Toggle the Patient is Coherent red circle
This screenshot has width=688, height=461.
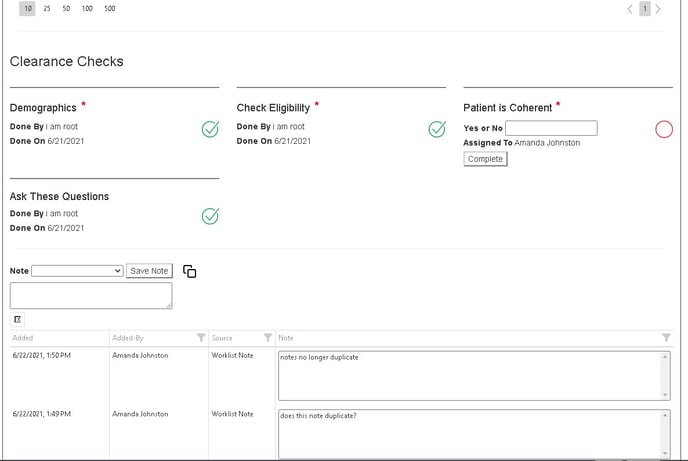pyautogui.click(x=664, y=129)
